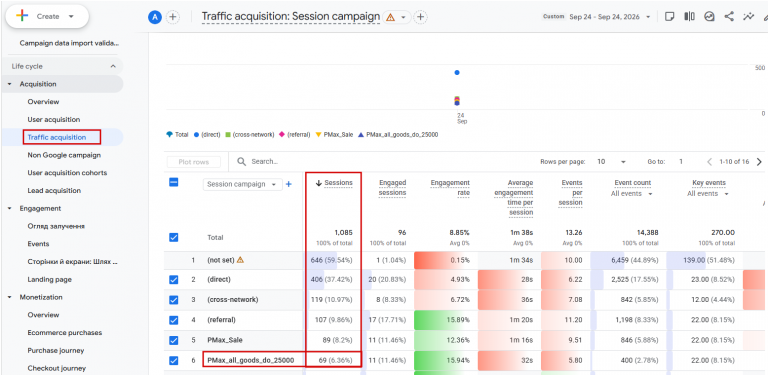Viewport: 768px width, 375px height.
Task: Open Event count All events dropdown
Action: click(x=632, y=194)
